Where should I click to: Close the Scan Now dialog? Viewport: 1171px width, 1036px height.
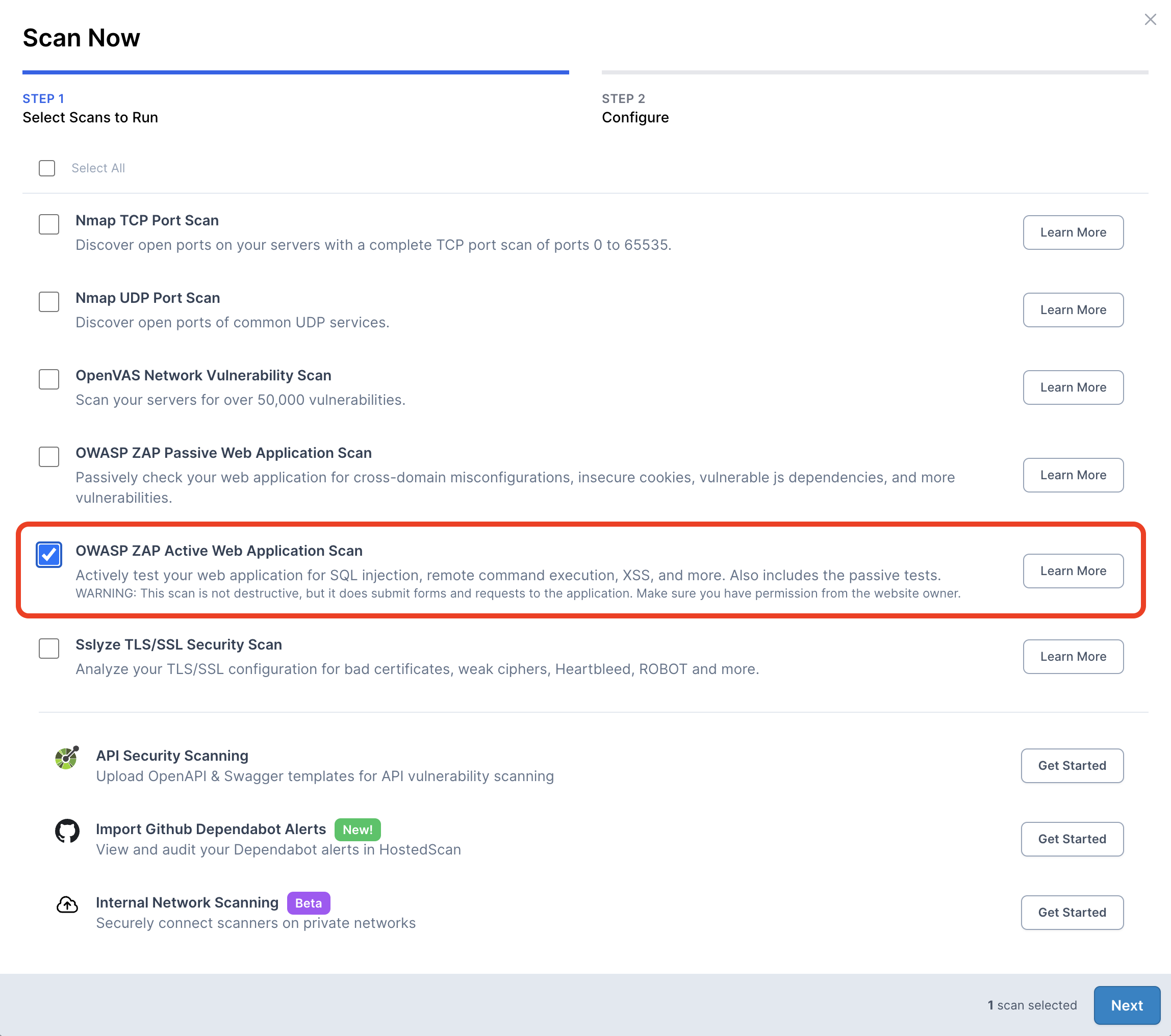(1150, 19)
